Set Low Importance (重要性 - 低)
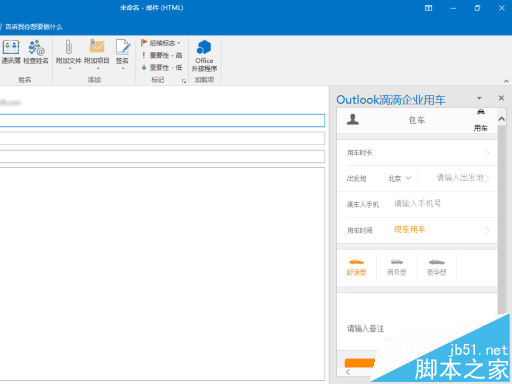 [x=162, y=68]
